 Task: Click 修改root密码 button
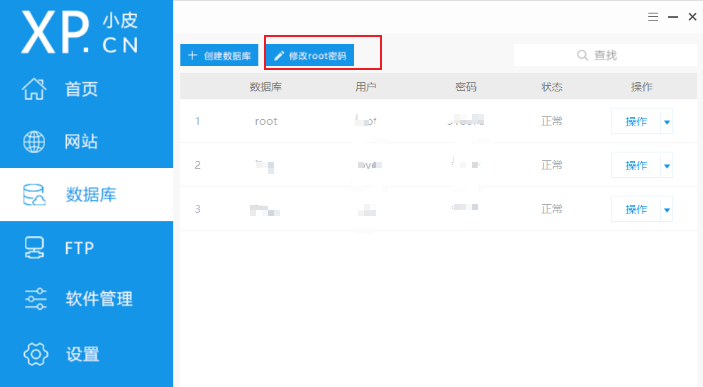pyautogui.click(x=310, y=55)
